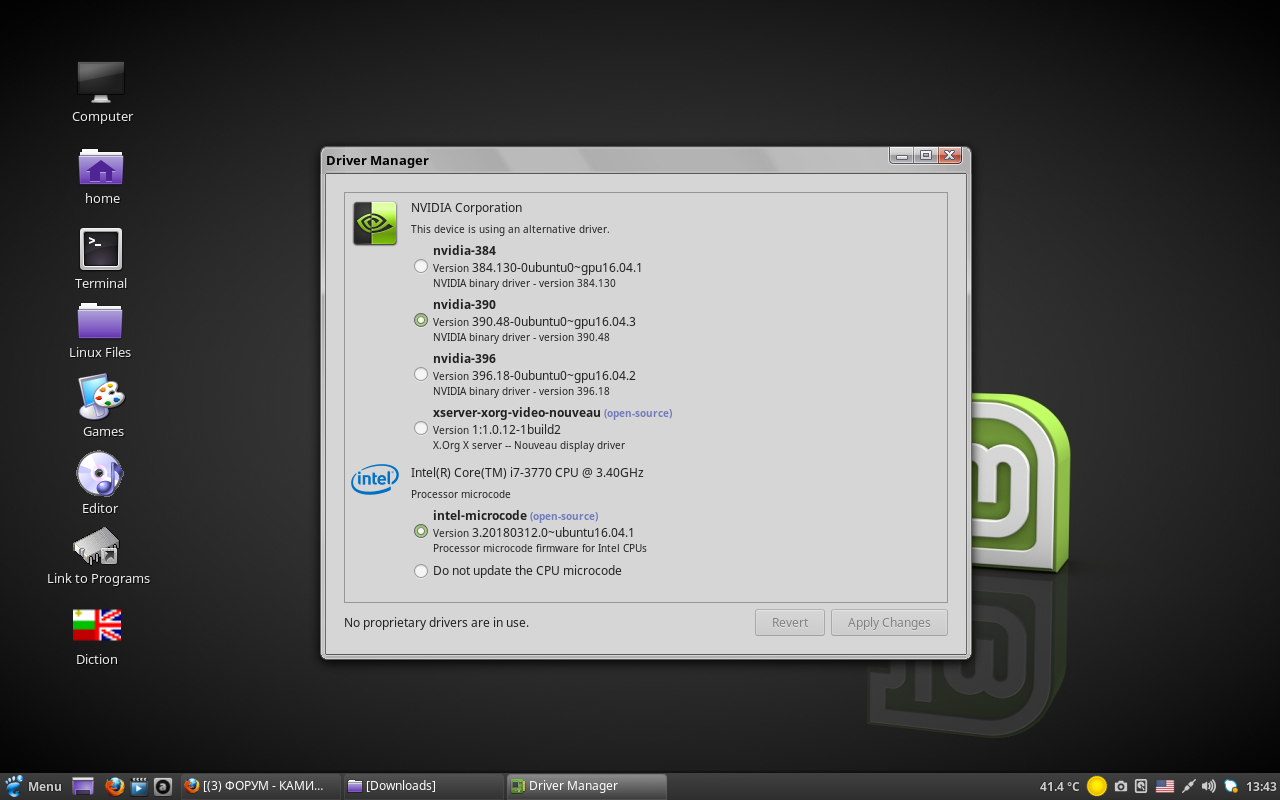Select 'Do not update the CPU microcode'
This screenshot has height=800, width=1280.
click(421, 571)
